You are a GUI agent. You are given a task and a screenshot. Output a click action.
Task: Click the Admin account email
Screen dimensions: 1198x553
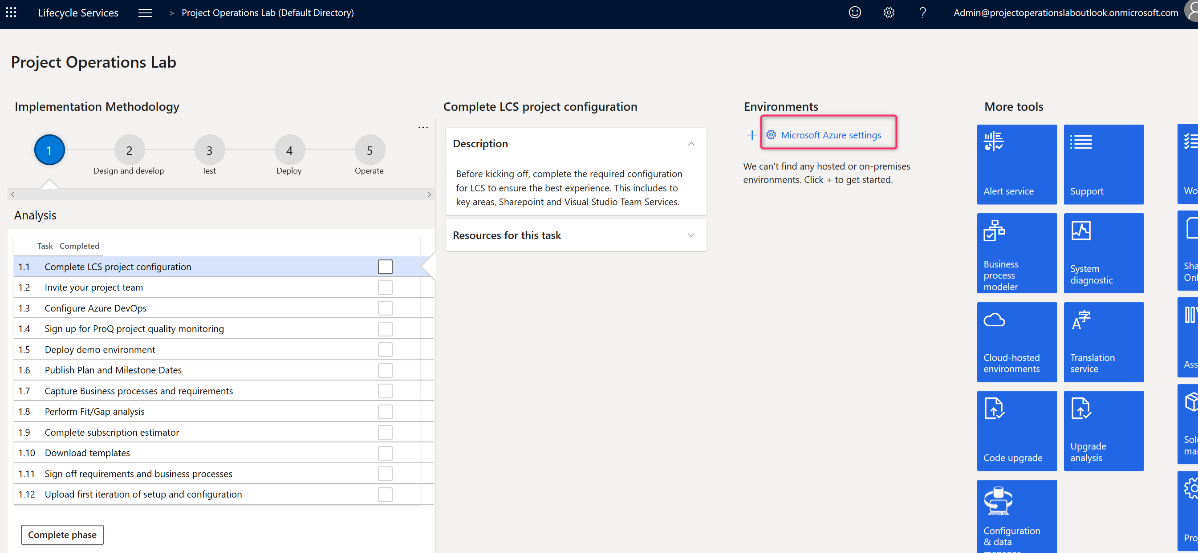coord(1066,13)
